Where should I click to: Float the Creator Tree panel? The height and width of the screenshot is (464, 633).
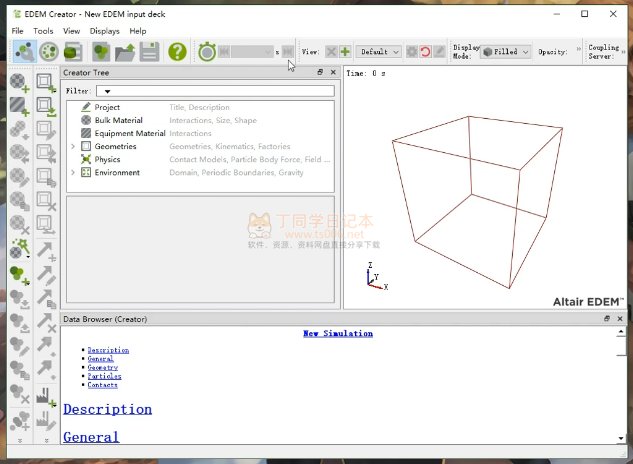[320, 73]
